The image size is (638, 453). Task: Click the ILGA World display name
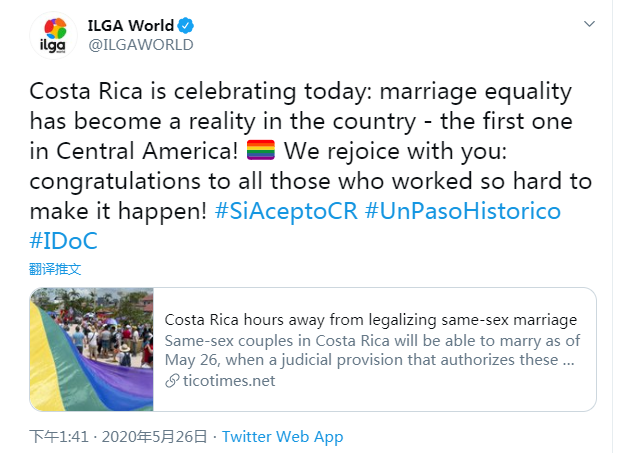coord(130,25)
